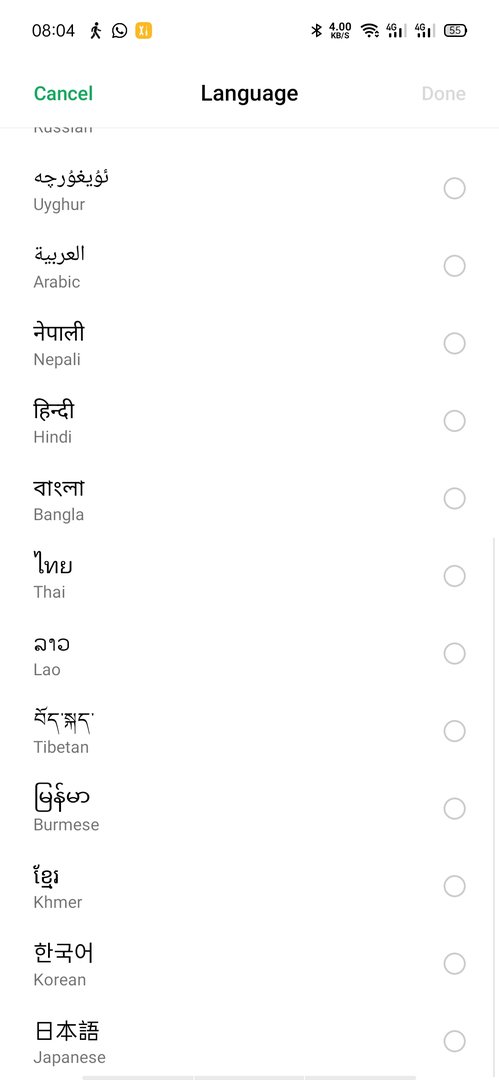Choose the Burmese radio button

pyautogui.click(x=454, y=809)
